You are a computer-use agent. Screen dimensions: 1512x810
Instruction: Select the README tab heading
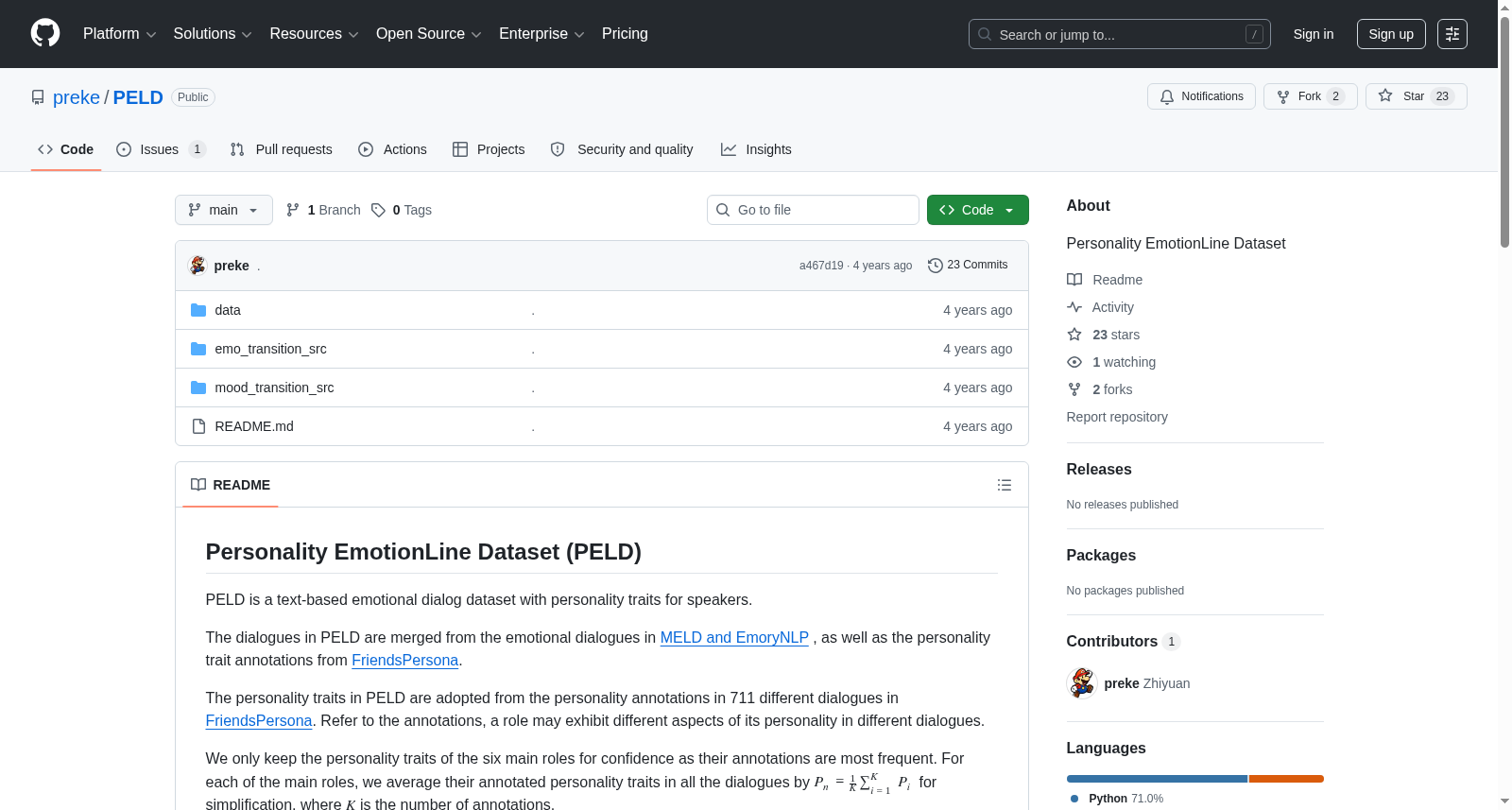(231, 485)
